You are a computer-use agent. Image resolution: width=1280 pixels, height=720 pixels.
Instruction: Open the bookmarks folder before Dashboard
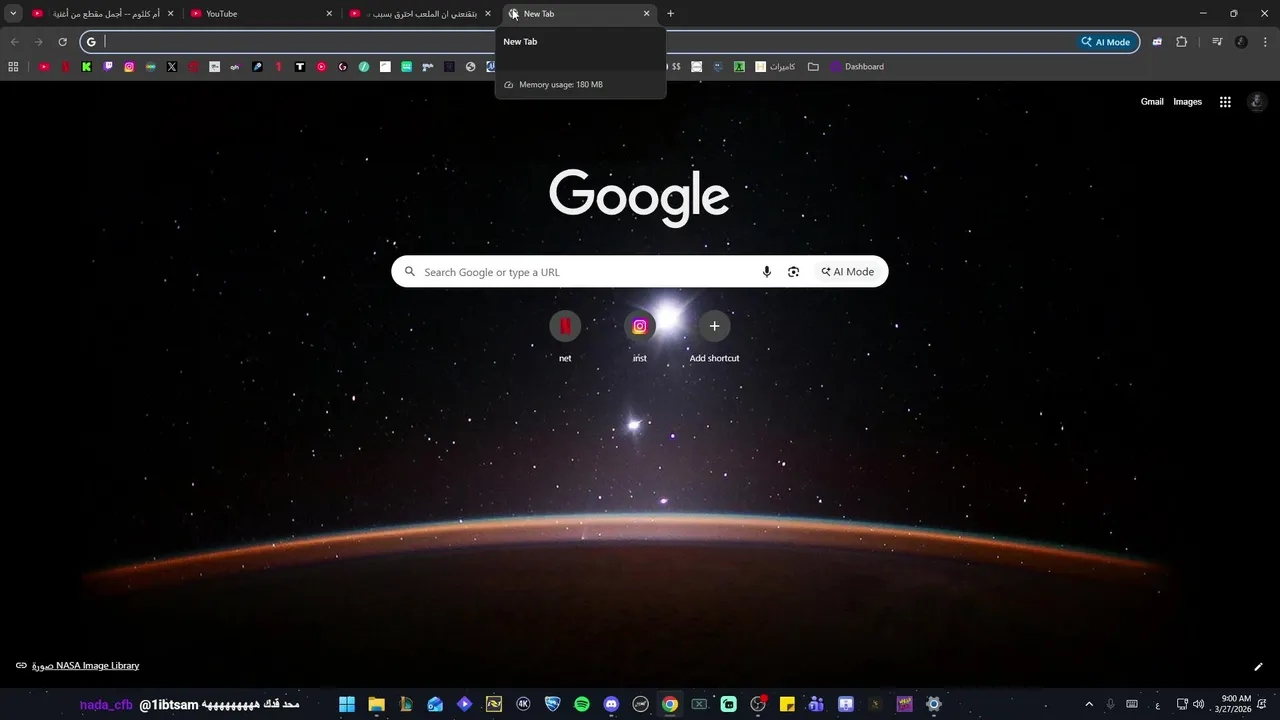pos(813,67)
